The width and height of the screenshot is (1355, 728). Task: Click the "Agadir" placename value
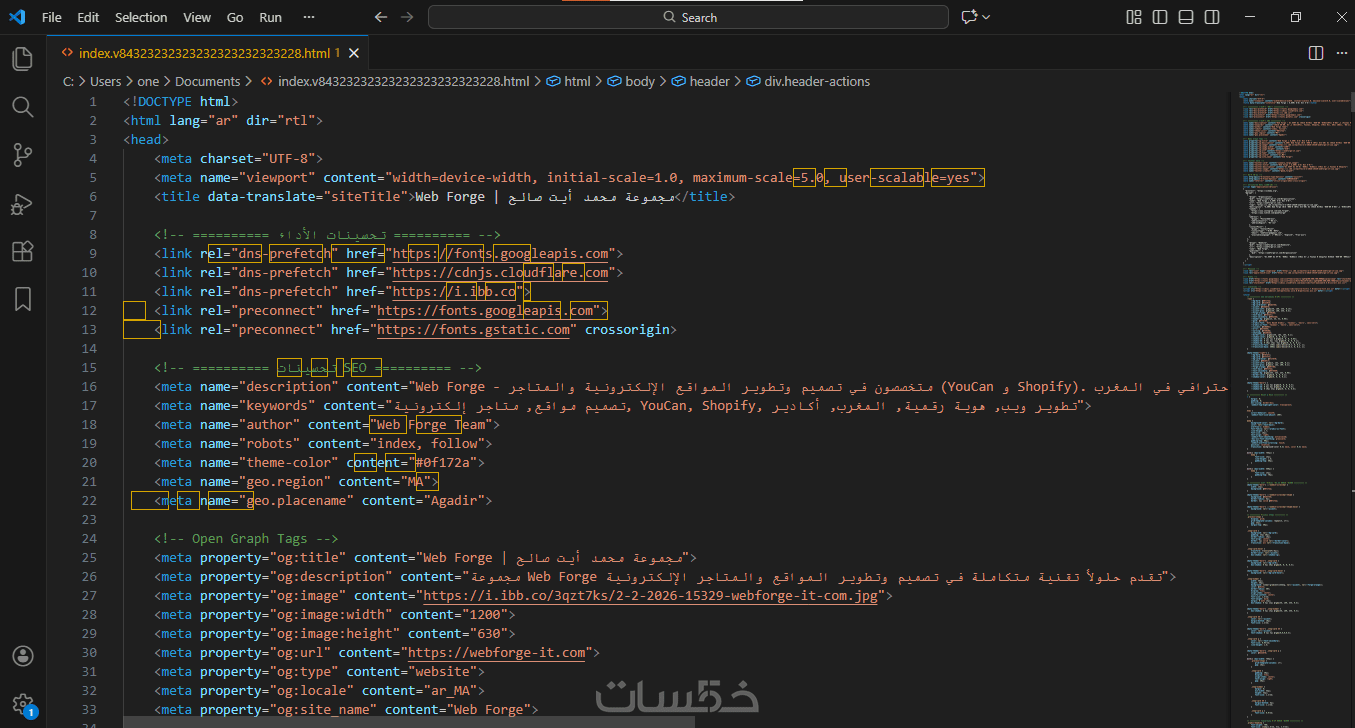(x=454, y=501)
